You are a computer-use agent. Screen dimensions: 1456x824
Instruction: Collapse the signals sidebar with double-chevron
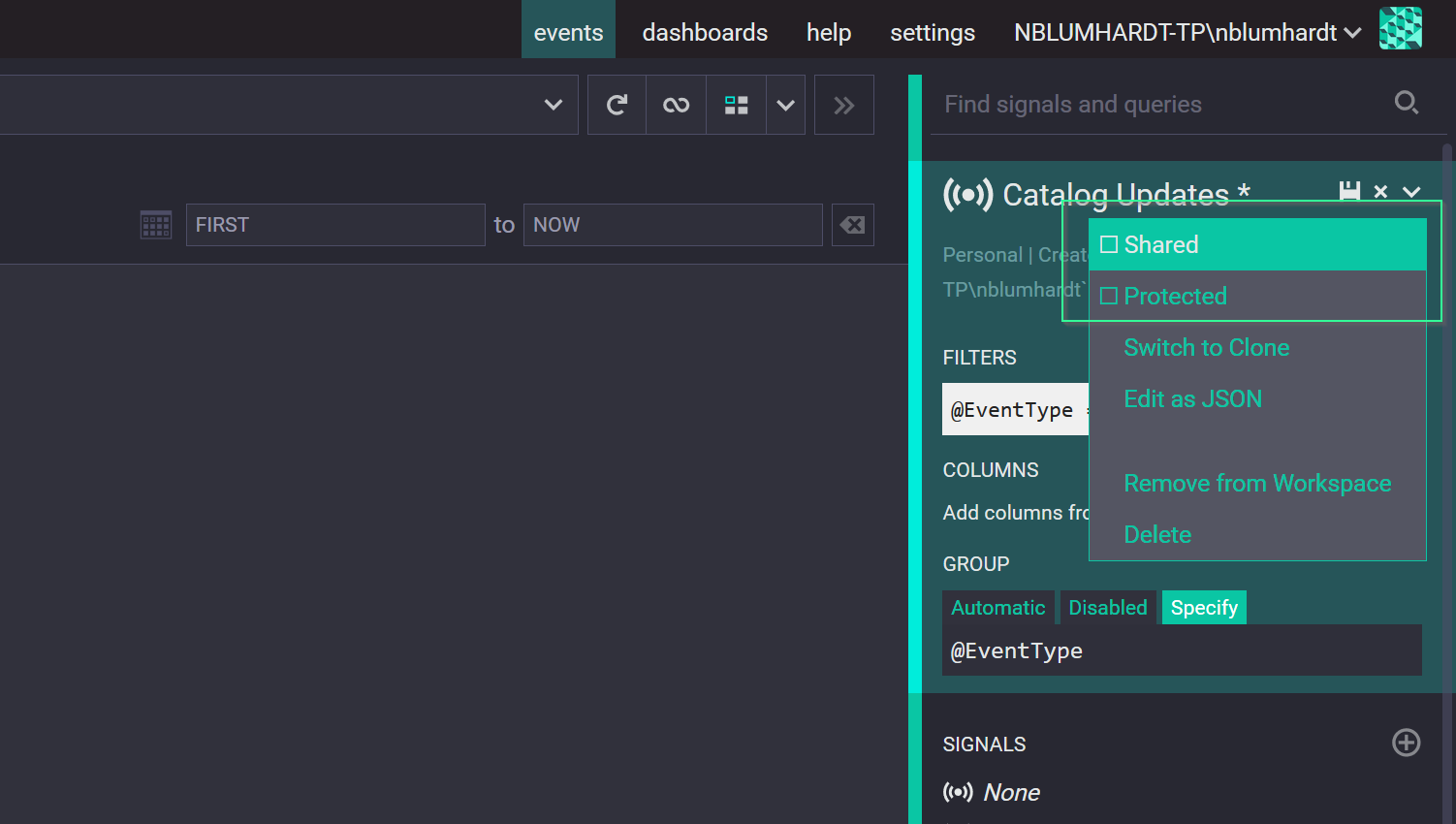tap(844, 105)
